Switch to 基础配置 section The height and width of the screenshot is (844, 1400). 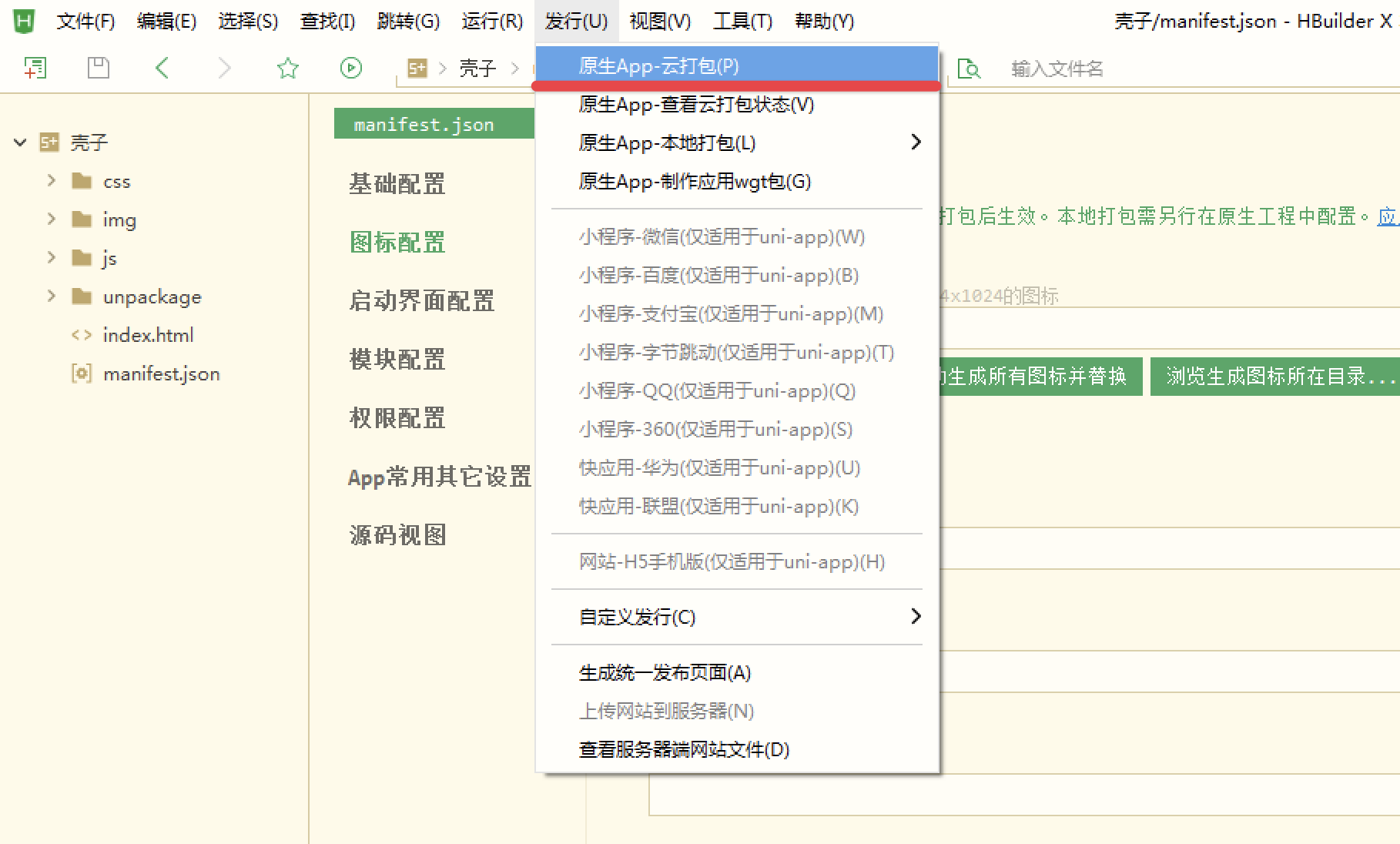[x=397, y=184]
